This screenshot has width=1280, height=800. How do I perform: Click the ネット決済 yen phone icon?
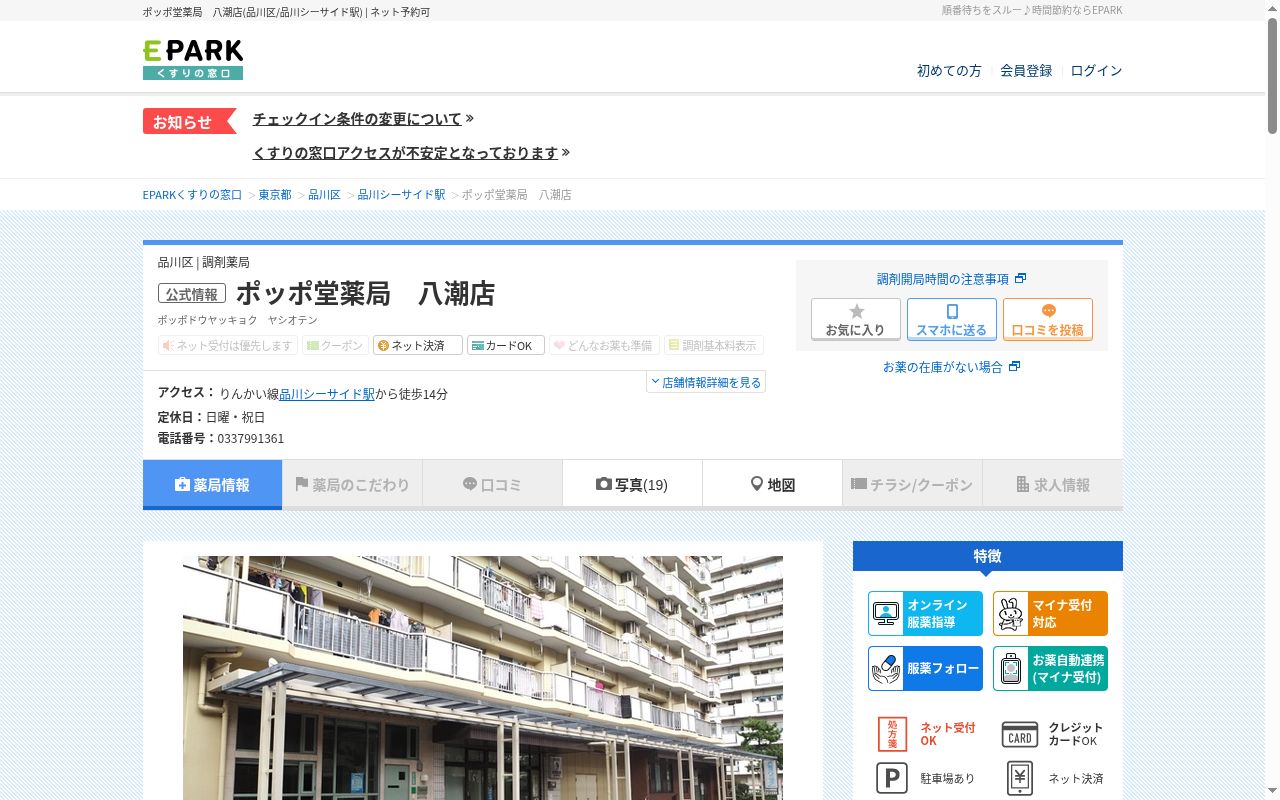tap(1019, 778)
